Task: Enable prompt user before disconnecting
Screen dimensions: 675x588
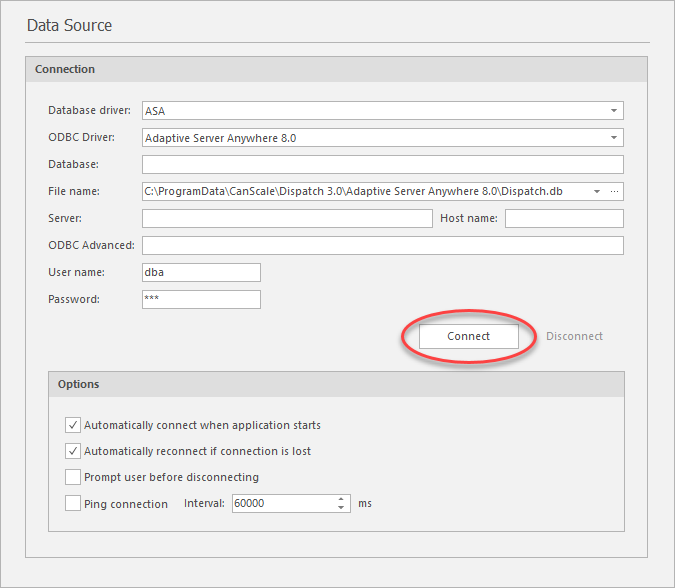Action: [73, 477]
